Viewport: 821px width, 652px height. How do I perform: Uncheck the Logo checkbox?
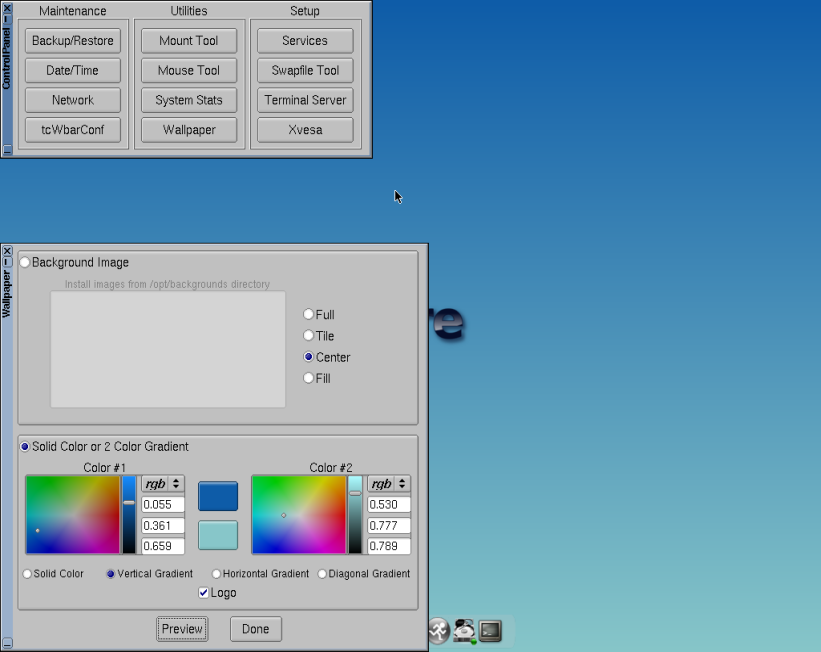204,593
